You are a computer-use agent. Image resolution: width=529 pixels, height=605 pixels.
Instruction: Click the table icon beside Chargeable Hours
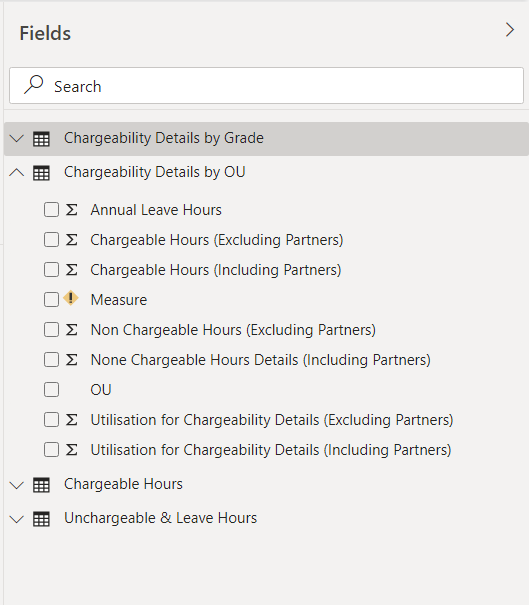[x=41, y=485]
